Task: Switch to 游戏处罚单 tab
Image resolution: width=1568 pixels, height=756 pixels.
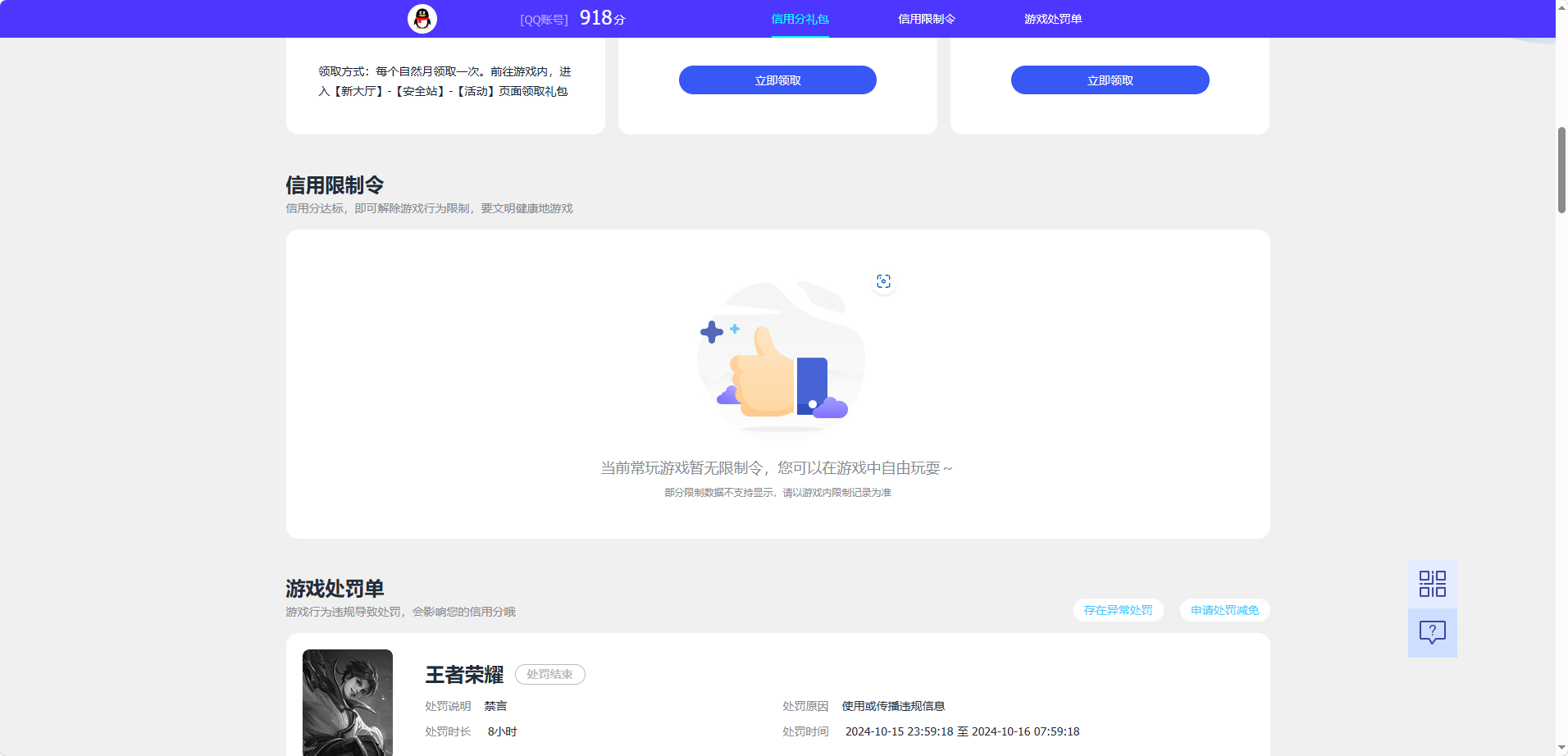Action: click(1053, 19)
